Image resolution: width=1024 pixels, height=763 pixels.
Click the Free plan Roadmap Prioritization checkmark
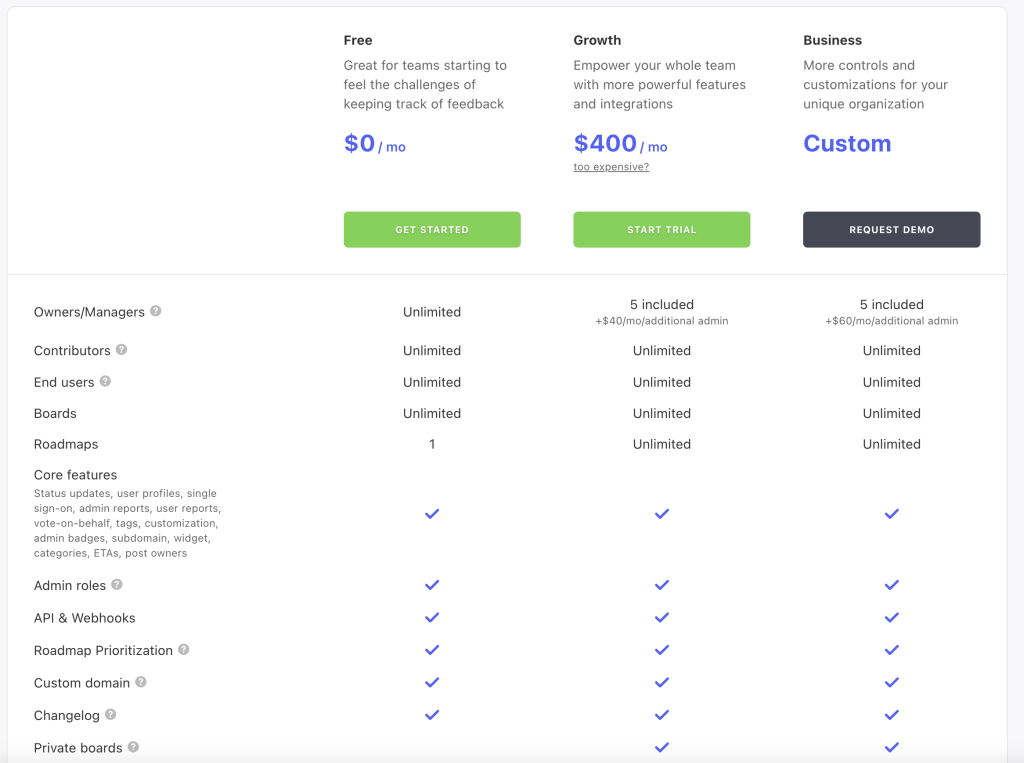coord(432,650)
